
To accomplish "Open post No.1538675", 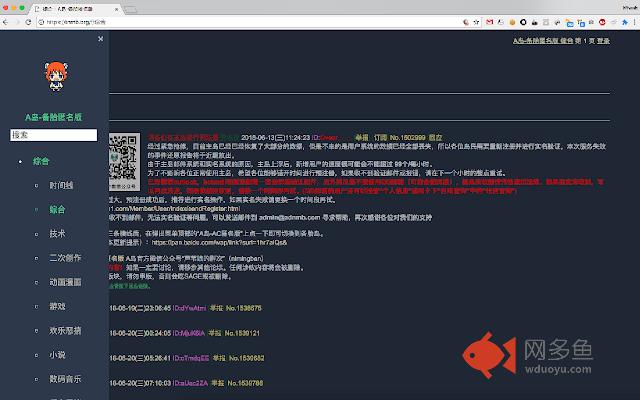I will point(244,308).
